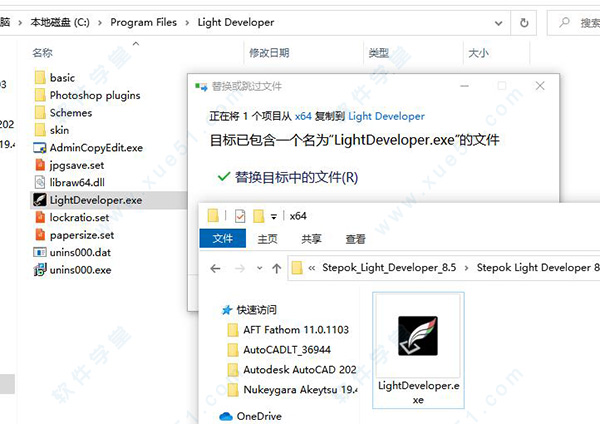Screen dimensions: 600x424
Task: Click the x64 source link in dialog
Action: [303, 116]
